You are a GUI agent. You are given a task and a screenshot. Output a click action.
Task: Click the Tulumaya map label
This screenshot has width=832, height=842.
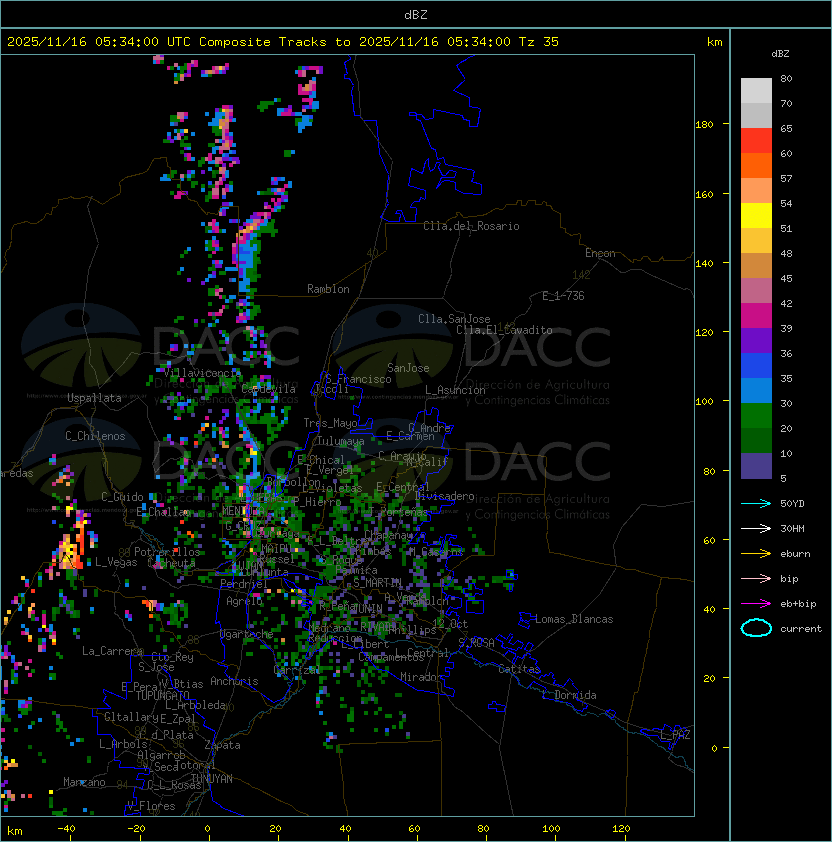pyautogui.click(x=341, y=441)
